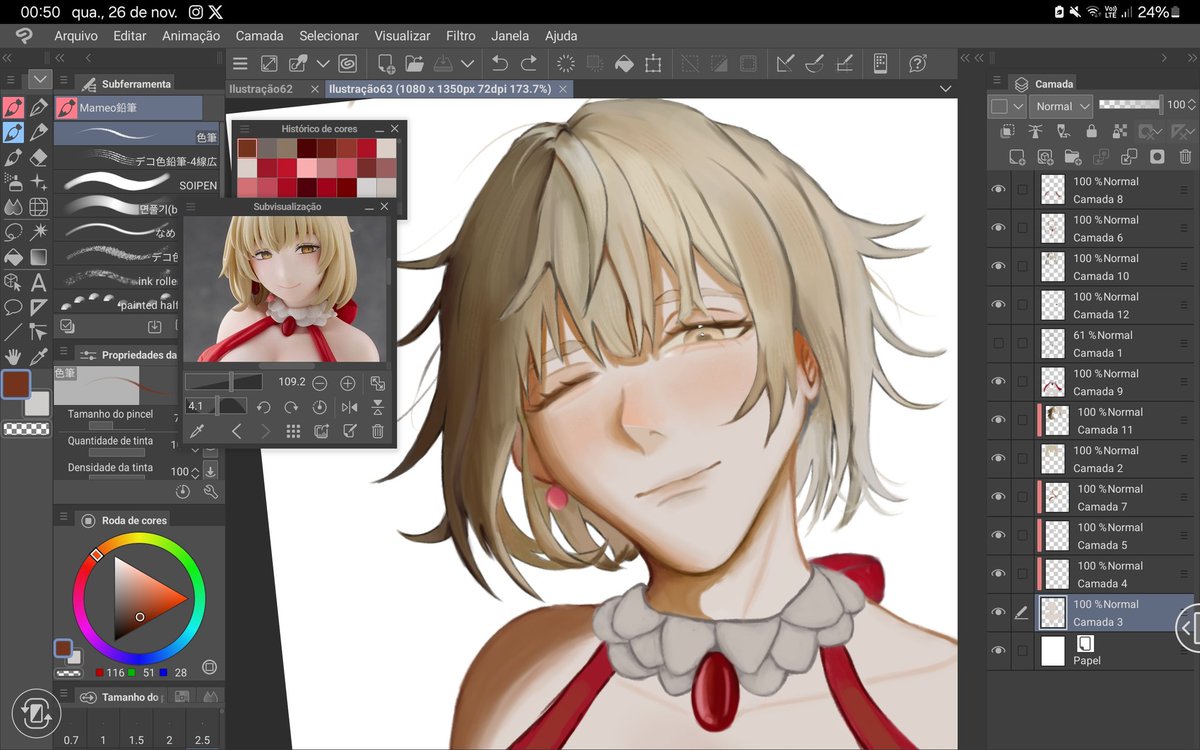Create a new raster layer in the Camada panel
This screenshot has width=1200, height=750.
tap(1017, 157)
